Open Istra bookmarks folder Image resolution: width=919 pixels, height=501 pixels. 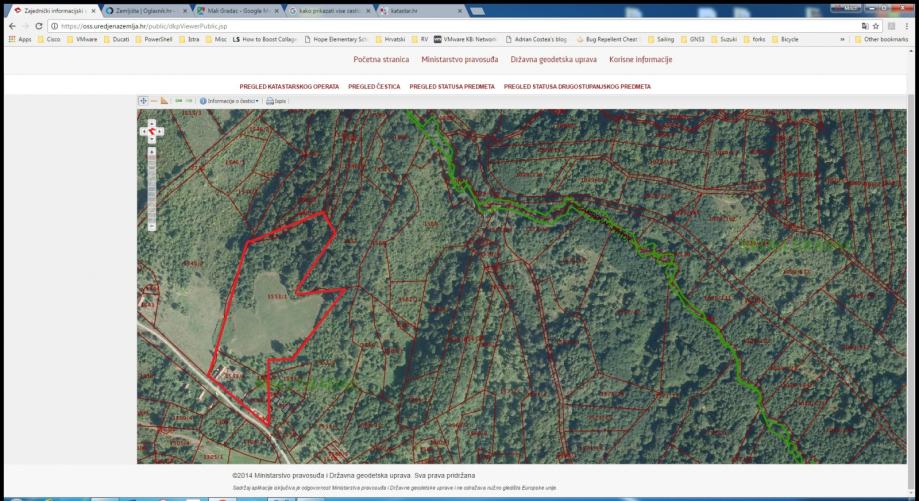[x=189, y=39]
